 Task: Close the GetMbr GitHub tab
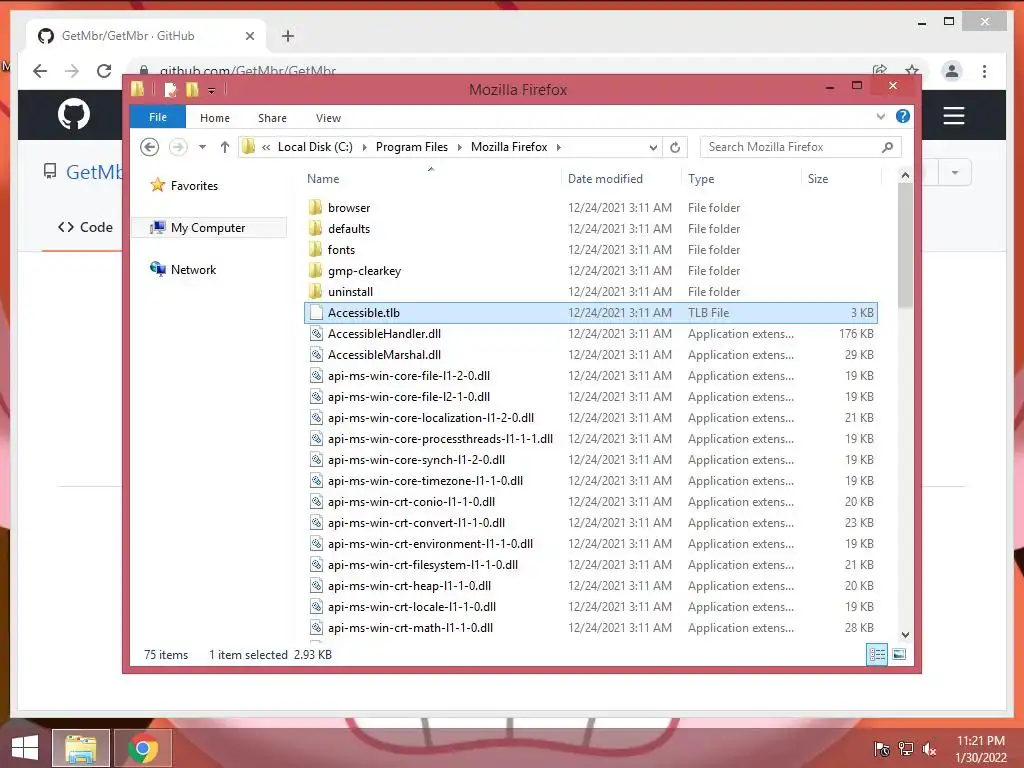249,36
